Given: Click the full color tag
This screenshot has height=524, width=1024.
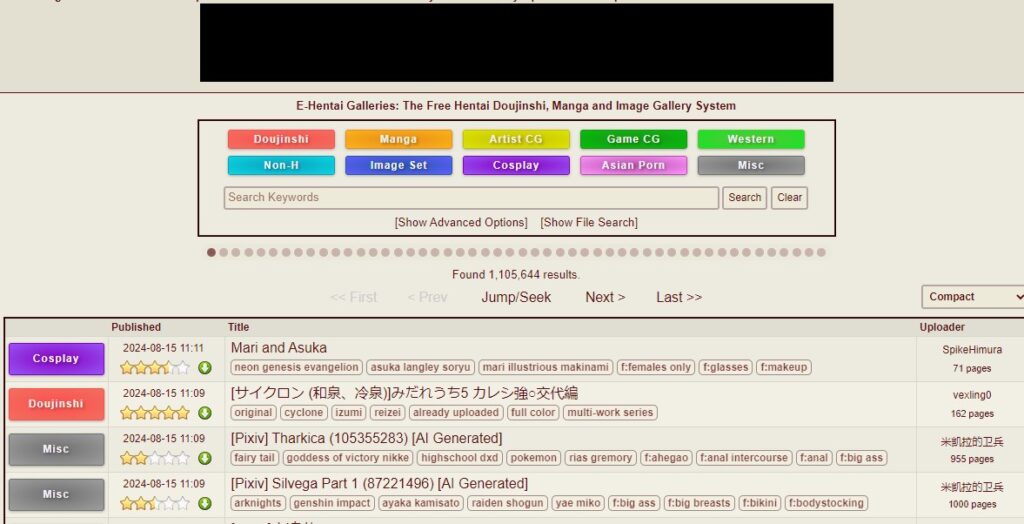Looking at the screenshot, I should [x=533, y=413].
